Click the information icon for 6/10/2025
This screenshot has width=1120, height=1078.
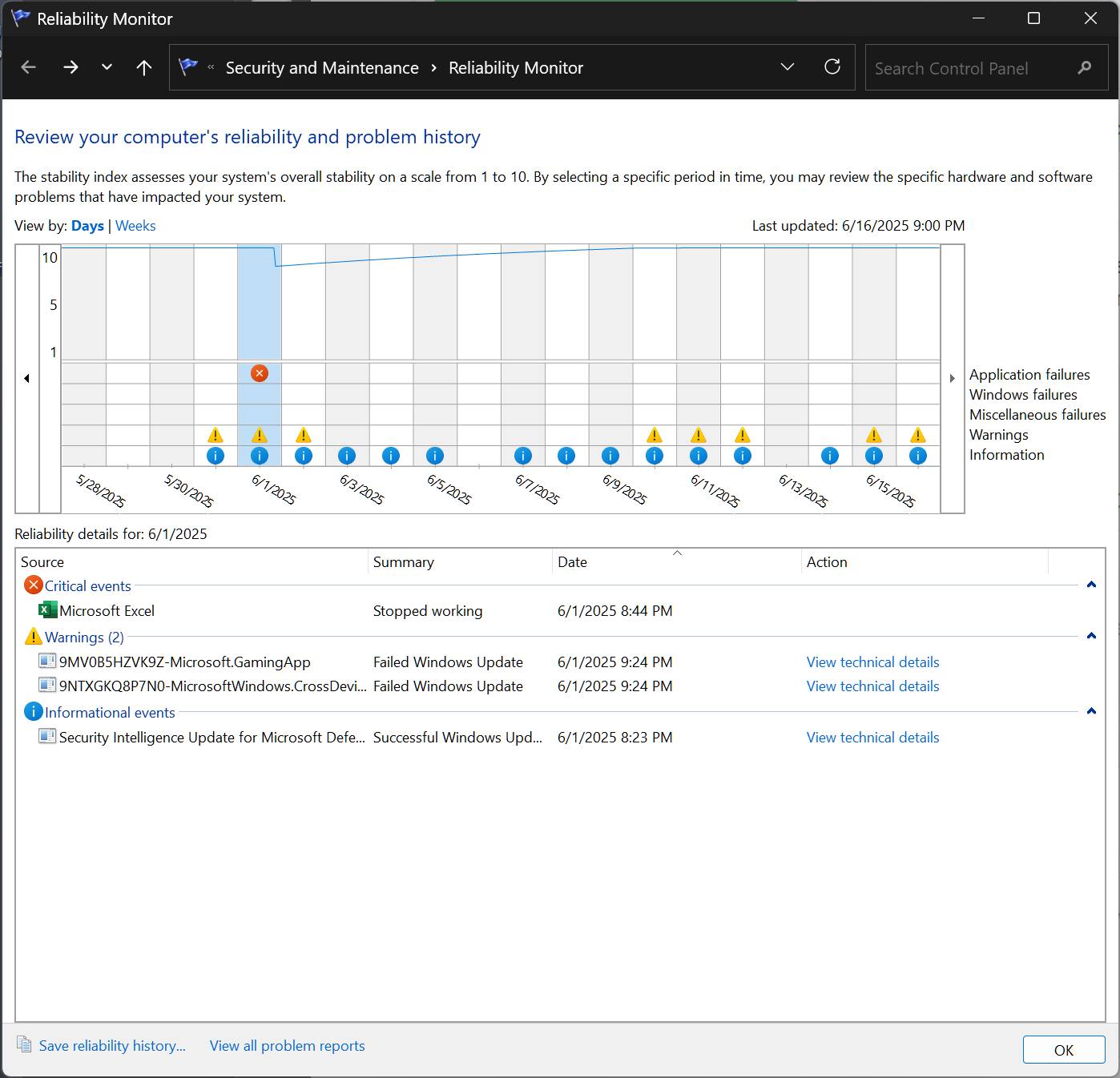pos(655,456)
